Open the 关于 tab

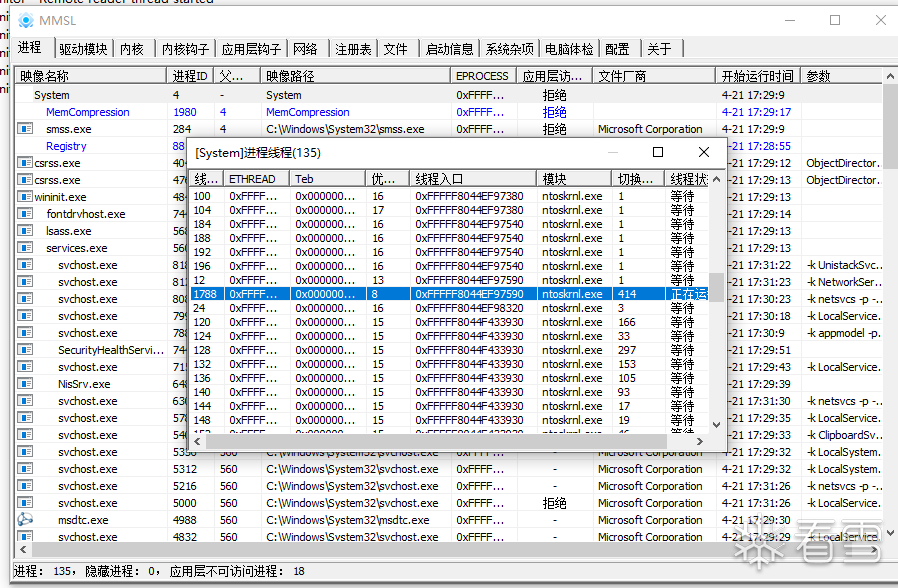tap(659, 49)
